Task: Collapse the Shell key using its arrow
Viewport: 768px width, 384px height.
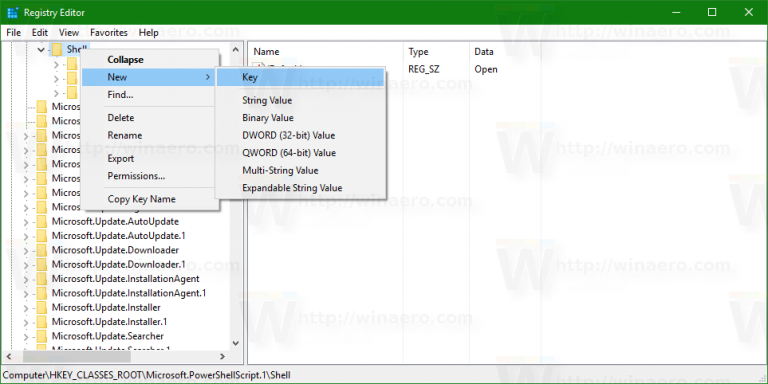Action: tap(41, 49)
